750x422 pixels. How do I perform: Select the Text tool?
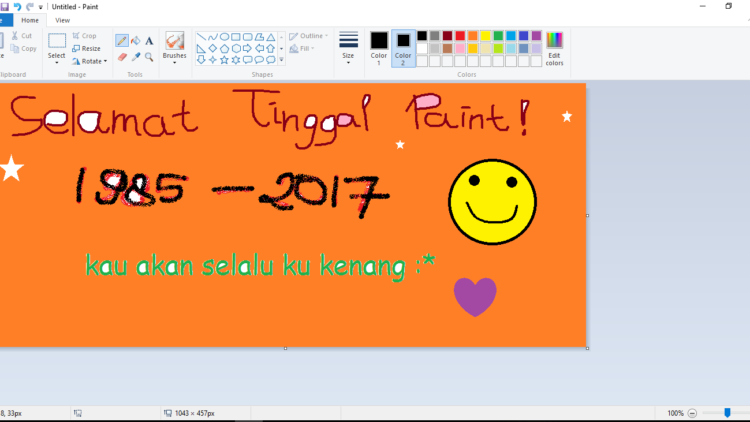tap(149, 41)
